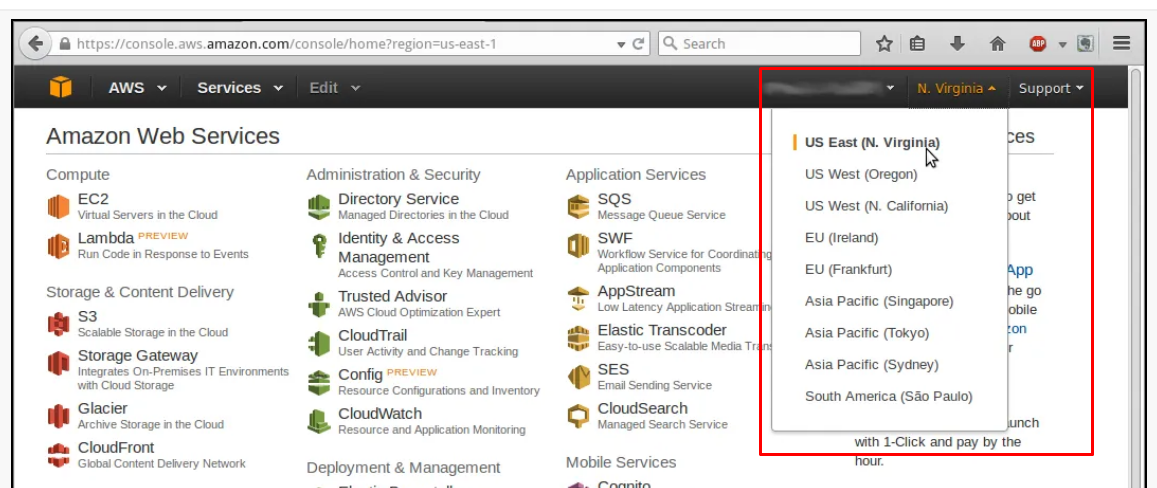Click the browser home icon

click(x=998, y=44)
